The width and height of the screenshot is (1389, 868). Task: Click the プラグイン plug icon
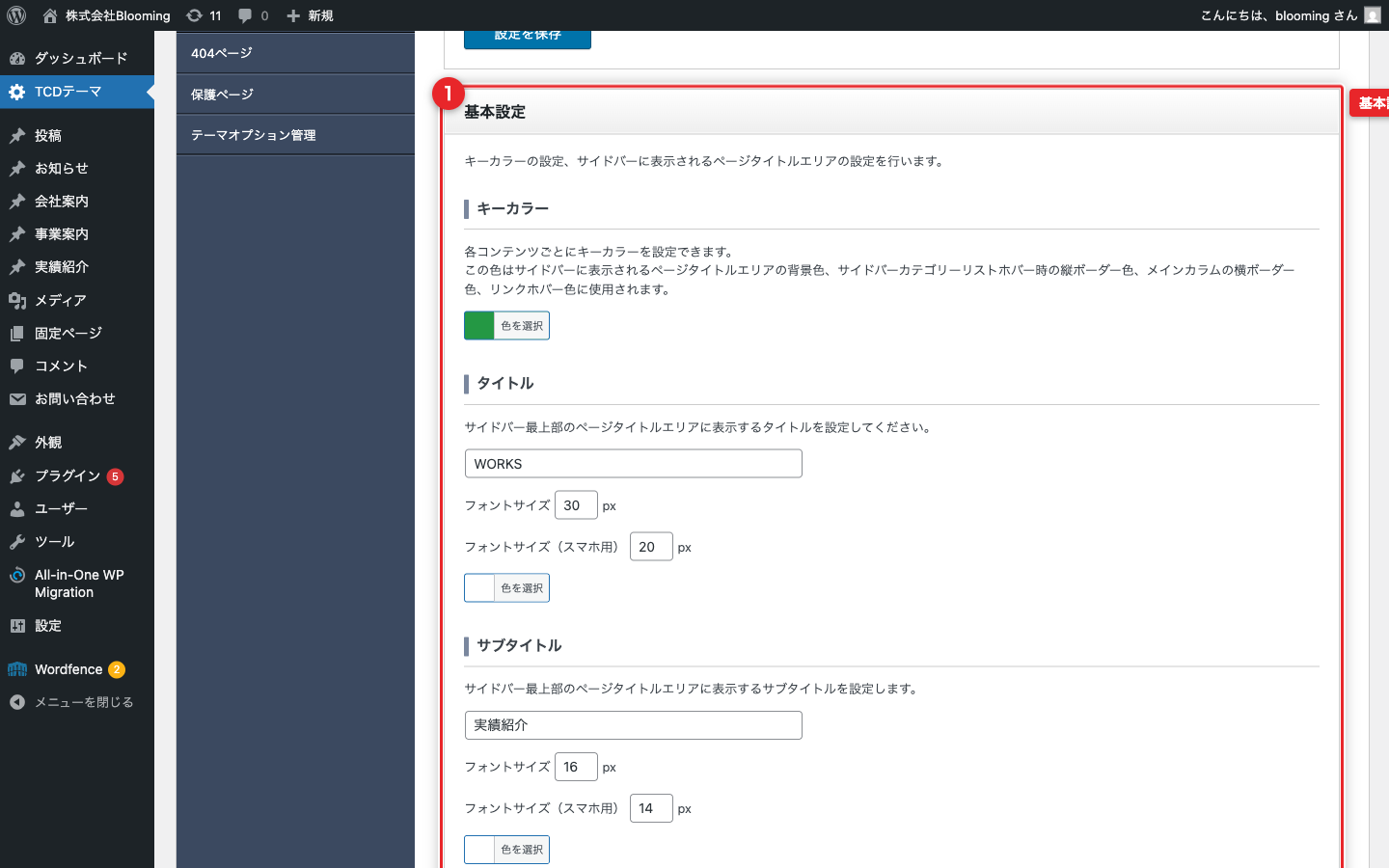(17, 476)
